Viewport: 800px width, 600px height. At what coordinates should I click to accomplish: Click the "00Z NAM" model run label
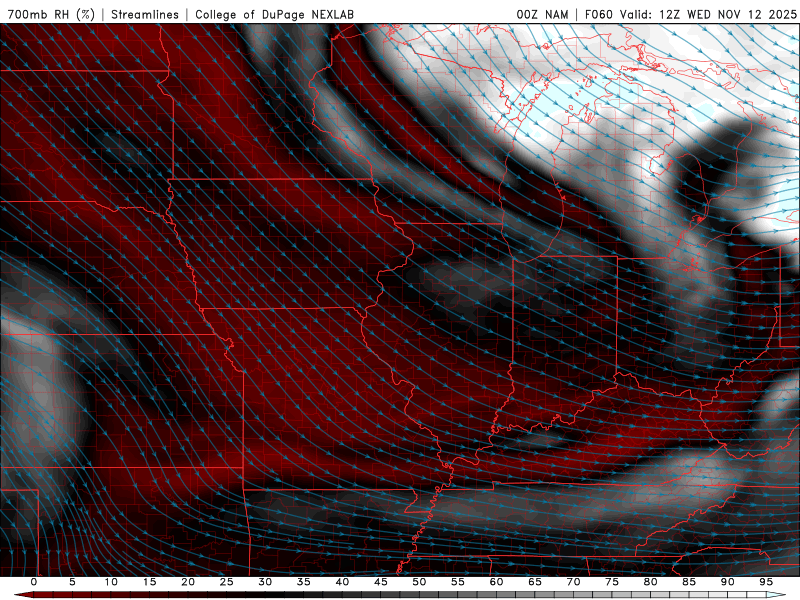pyautogui.click(x=542, y=14)
